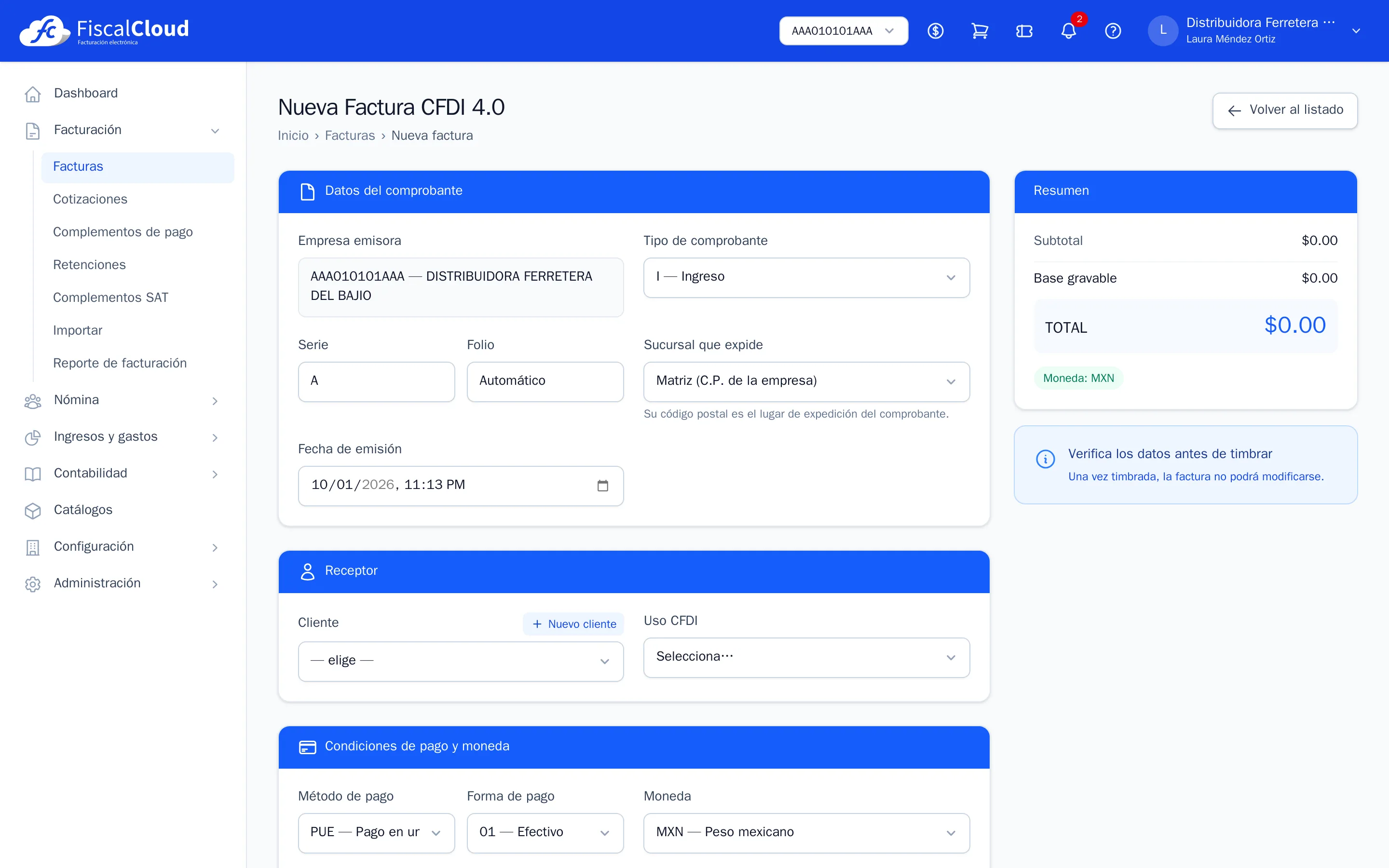Open the Forma de pago dropdown
Screen dimensions: 1389x868
[545, 832]
